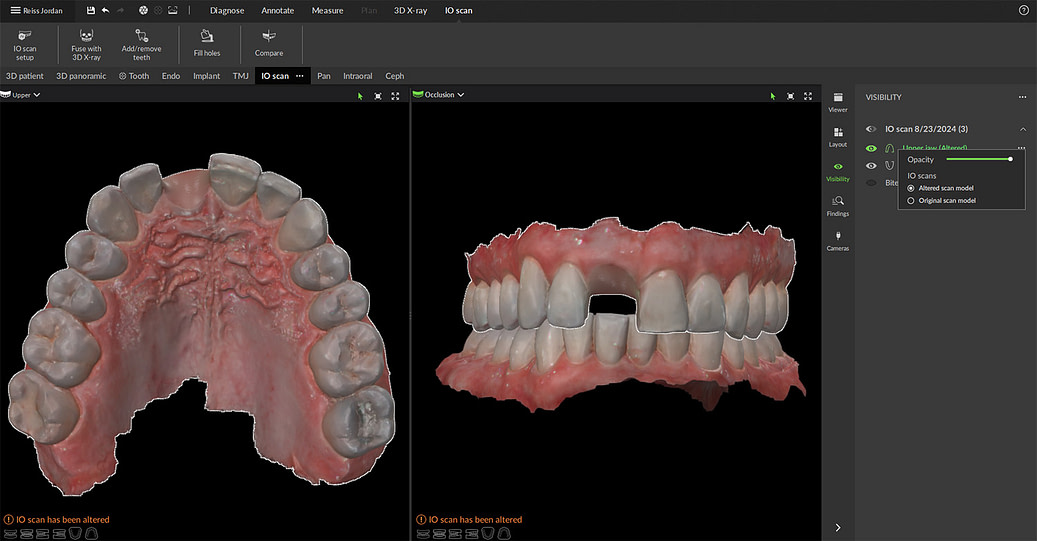This screenshot has height=541, width=1037.
Task: Activate the Fill holes tool
Action: point(207,43)
